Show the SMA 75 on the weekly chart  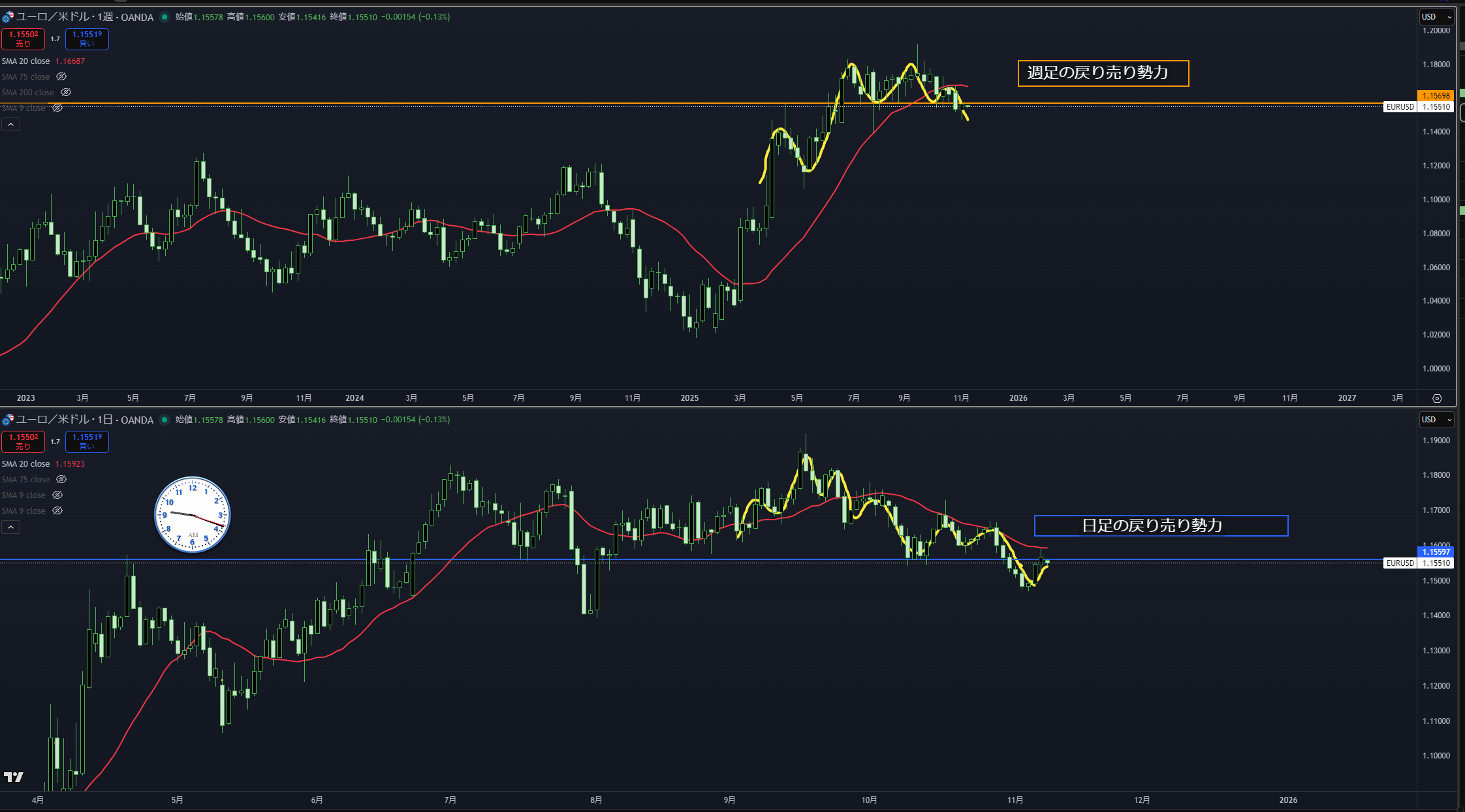pyautogui.click(x=61, y=77)
